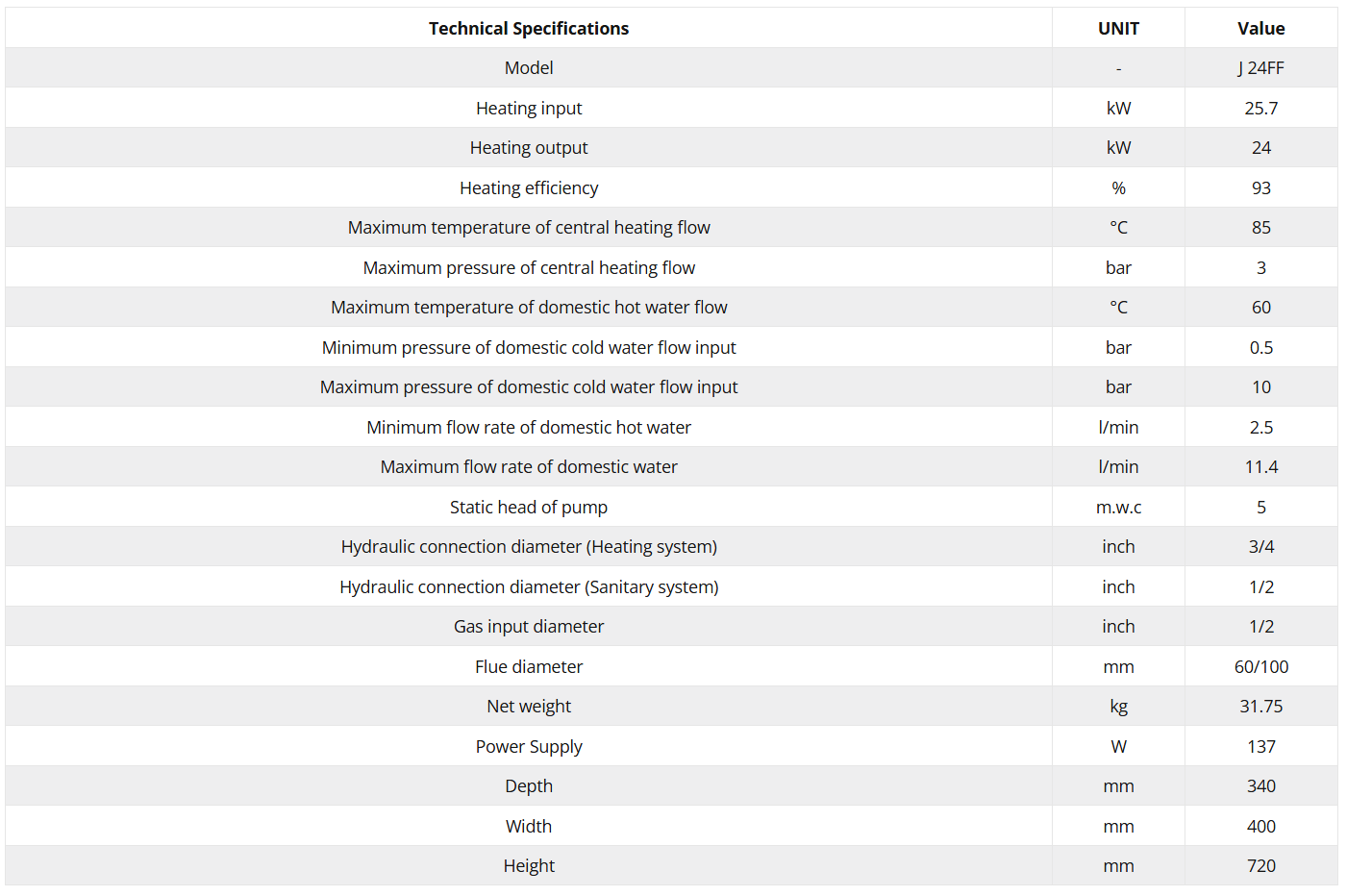Click the Static head of pump label
Image resolution: width=1347 pixels, height=896 pixels.
point(529,508)
